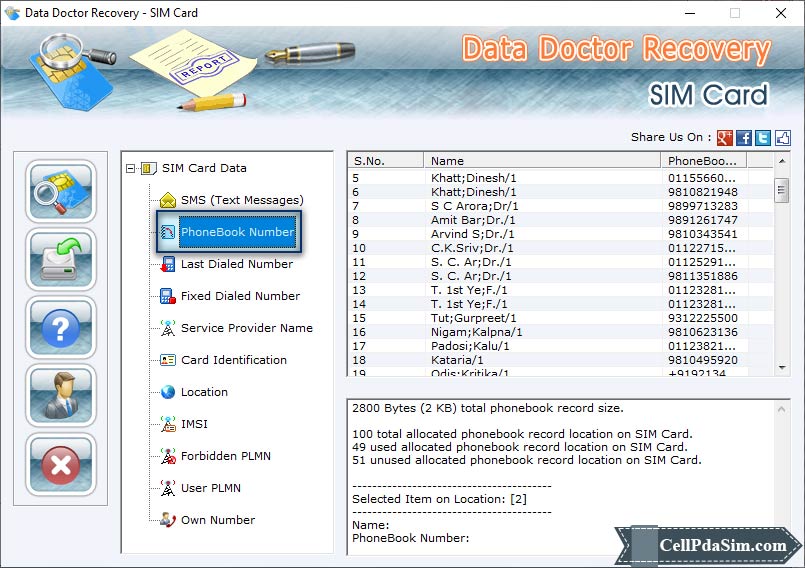Click the Location globe icon
The image size is (805, 568).
tap(168, 392)
